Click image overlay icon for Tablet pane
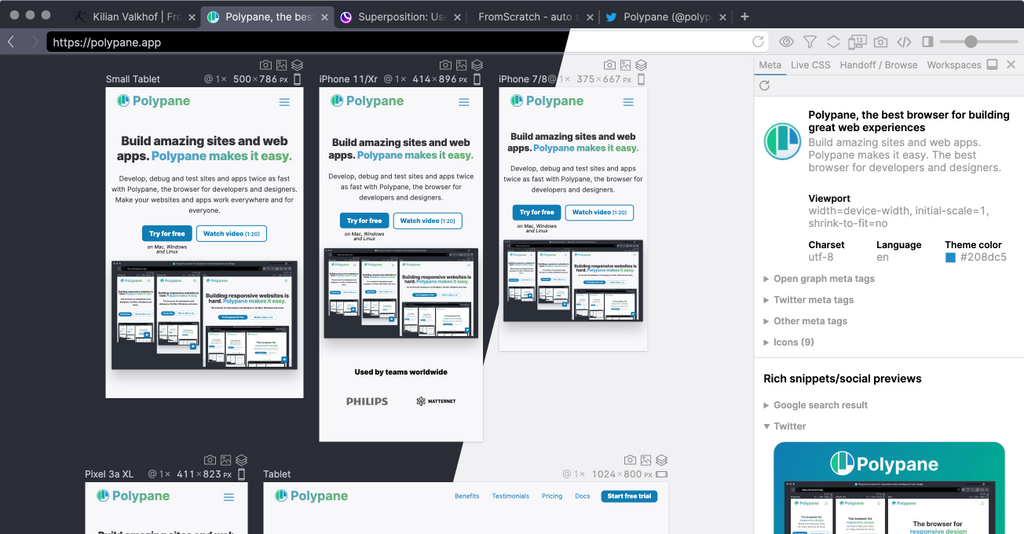This screenshot has width=1024, height=534. [646, 460]
